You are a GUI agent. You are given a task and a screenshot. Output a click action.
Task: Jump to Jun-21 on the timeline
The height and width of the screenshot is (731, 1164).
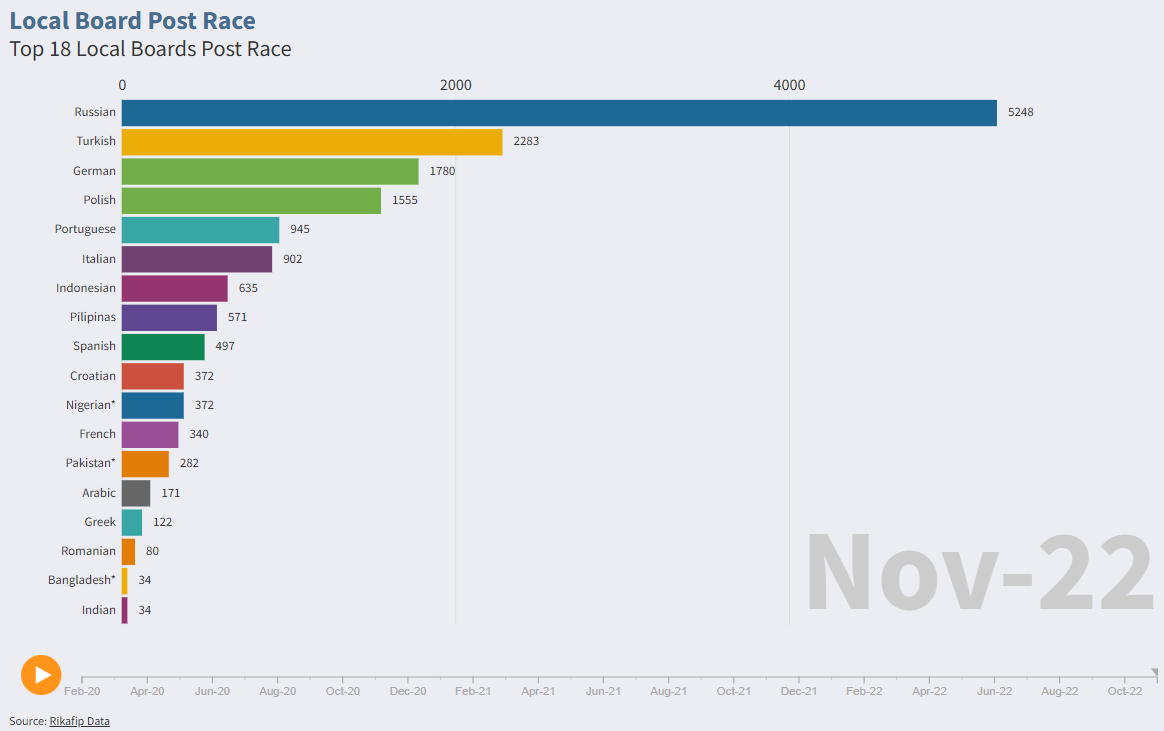(604, 691)
